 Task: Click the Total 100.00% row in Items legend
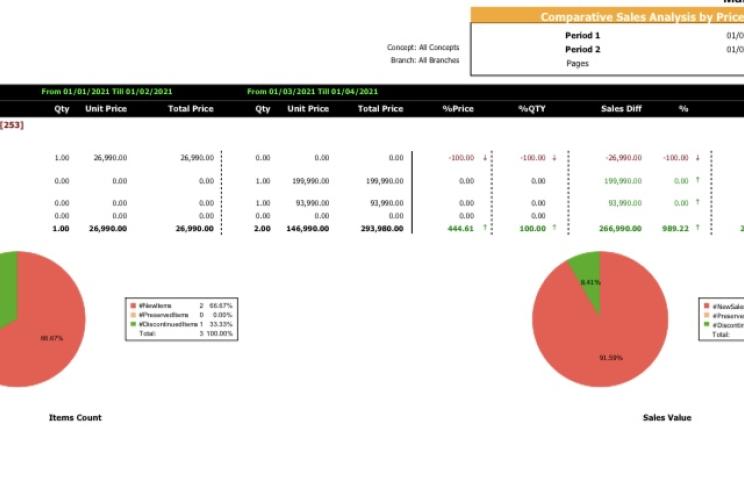click(x=186, y=334)
